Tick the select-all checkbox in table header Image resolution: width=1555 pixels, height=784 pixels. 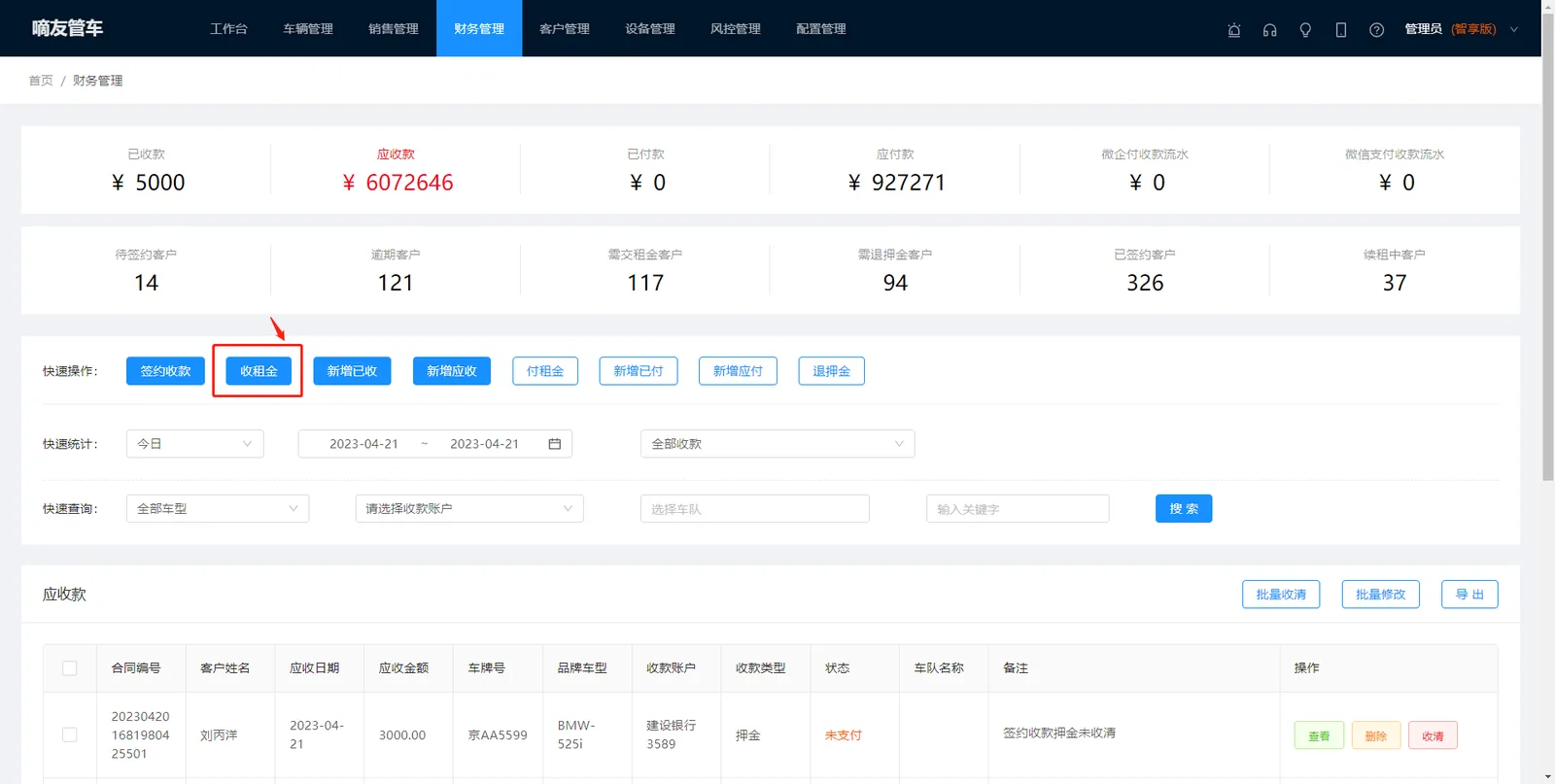coord(70,668)
